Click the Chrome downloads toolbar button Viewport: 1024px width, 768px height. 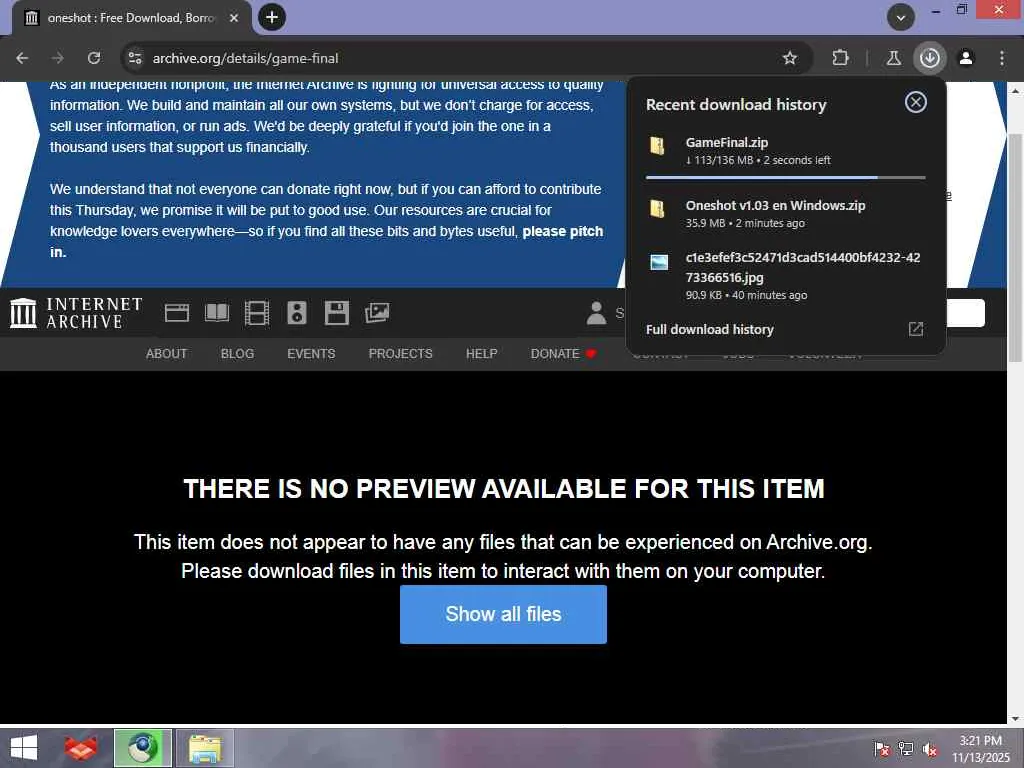point(929,58)
